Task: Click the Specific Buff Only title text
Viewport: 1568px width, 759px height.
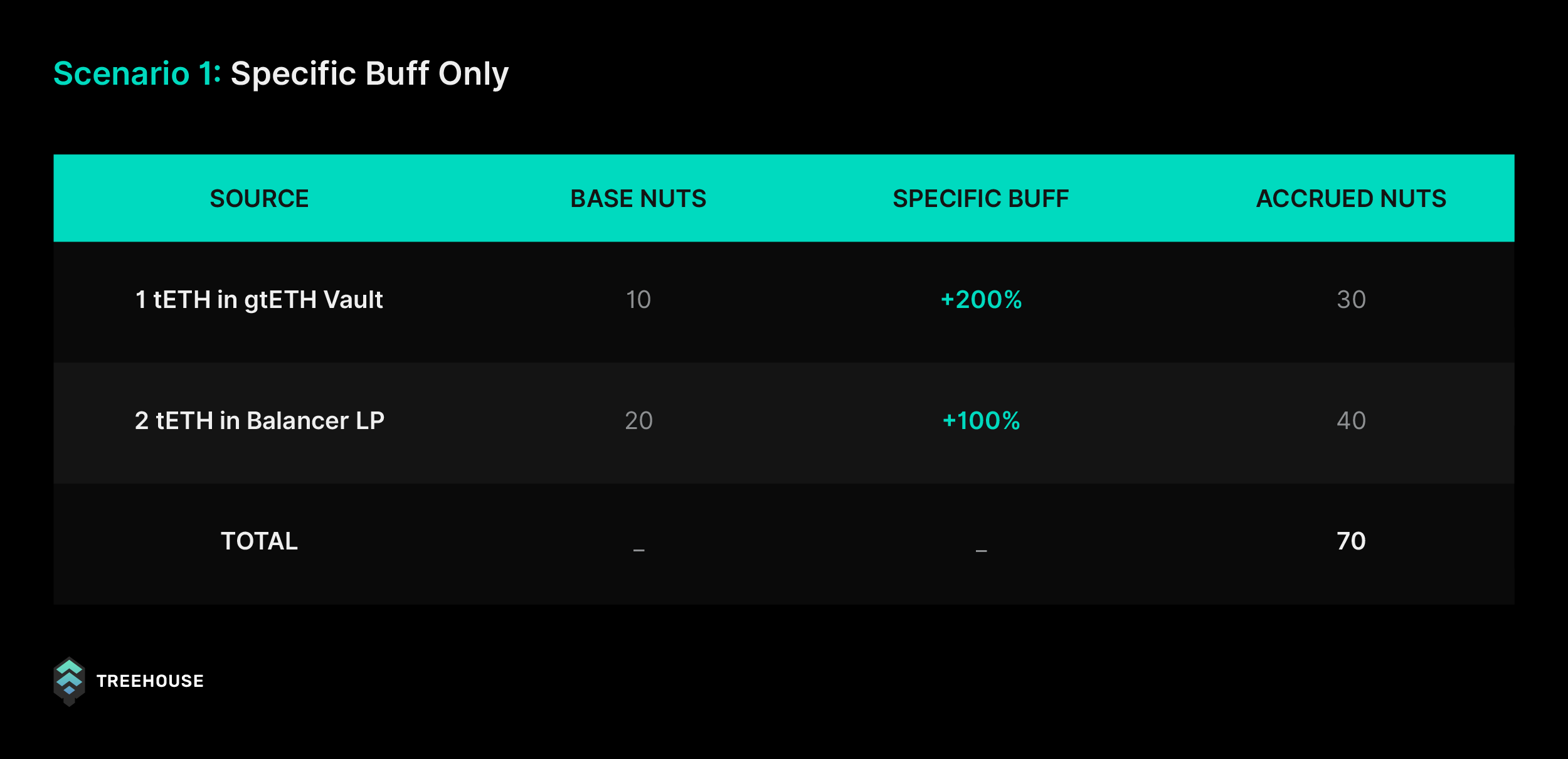Action: (x=369, y=75)
